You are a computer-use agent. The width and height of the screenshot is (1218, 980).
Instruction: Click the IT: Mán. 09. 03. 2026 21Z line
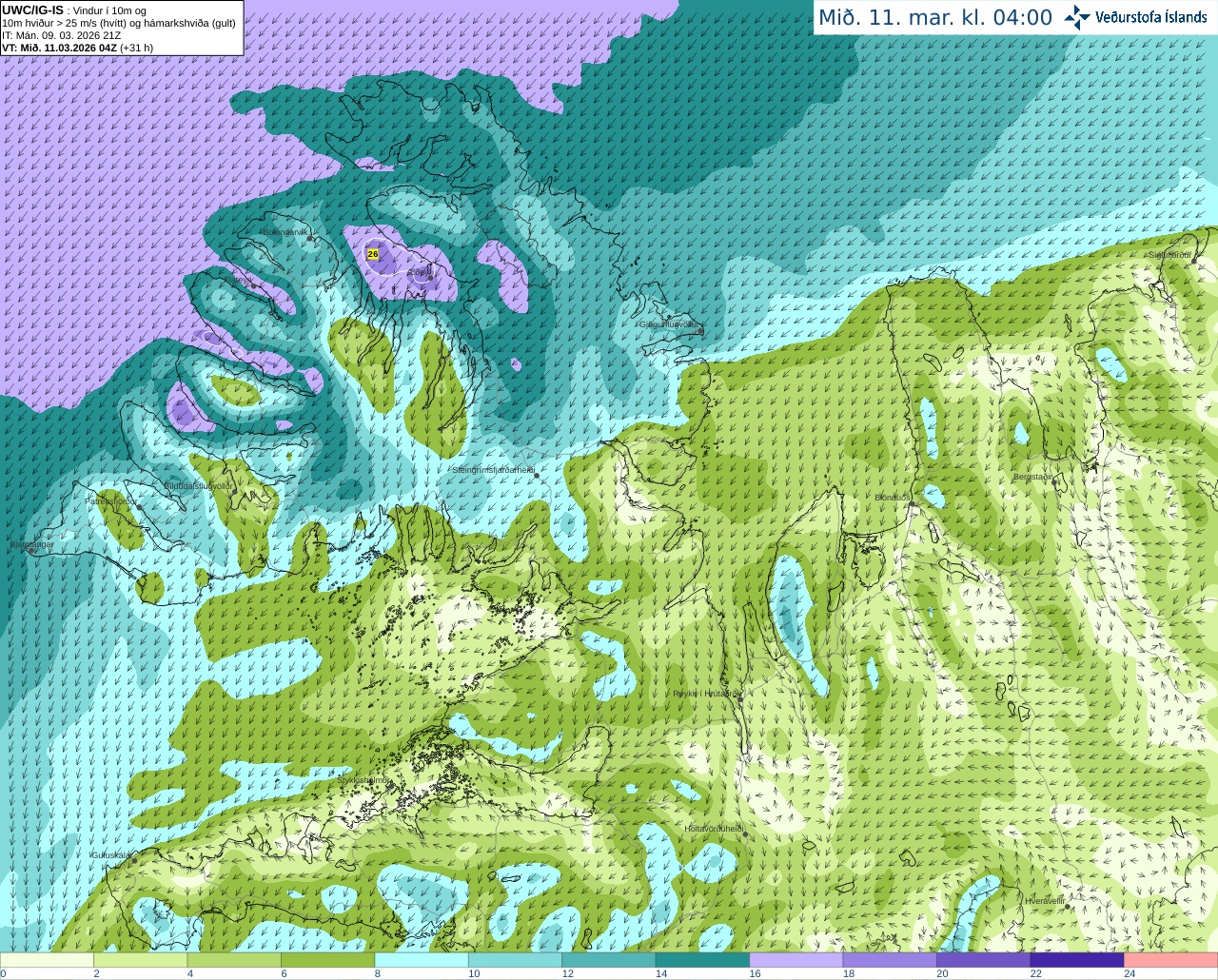point(61,35)
